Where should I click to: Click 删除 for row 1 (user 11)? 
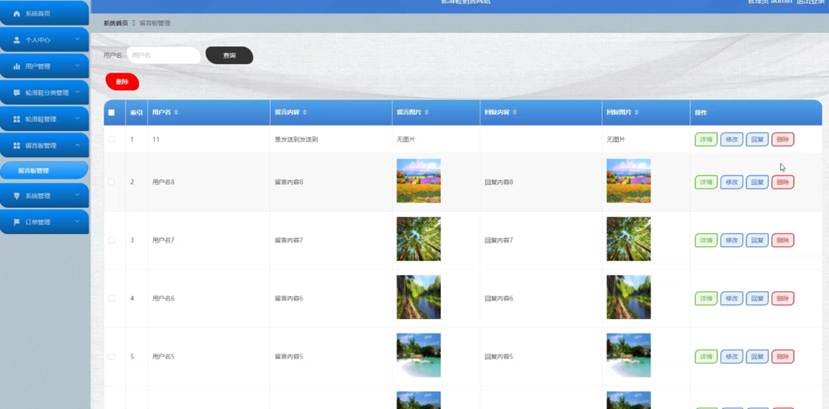782,140
